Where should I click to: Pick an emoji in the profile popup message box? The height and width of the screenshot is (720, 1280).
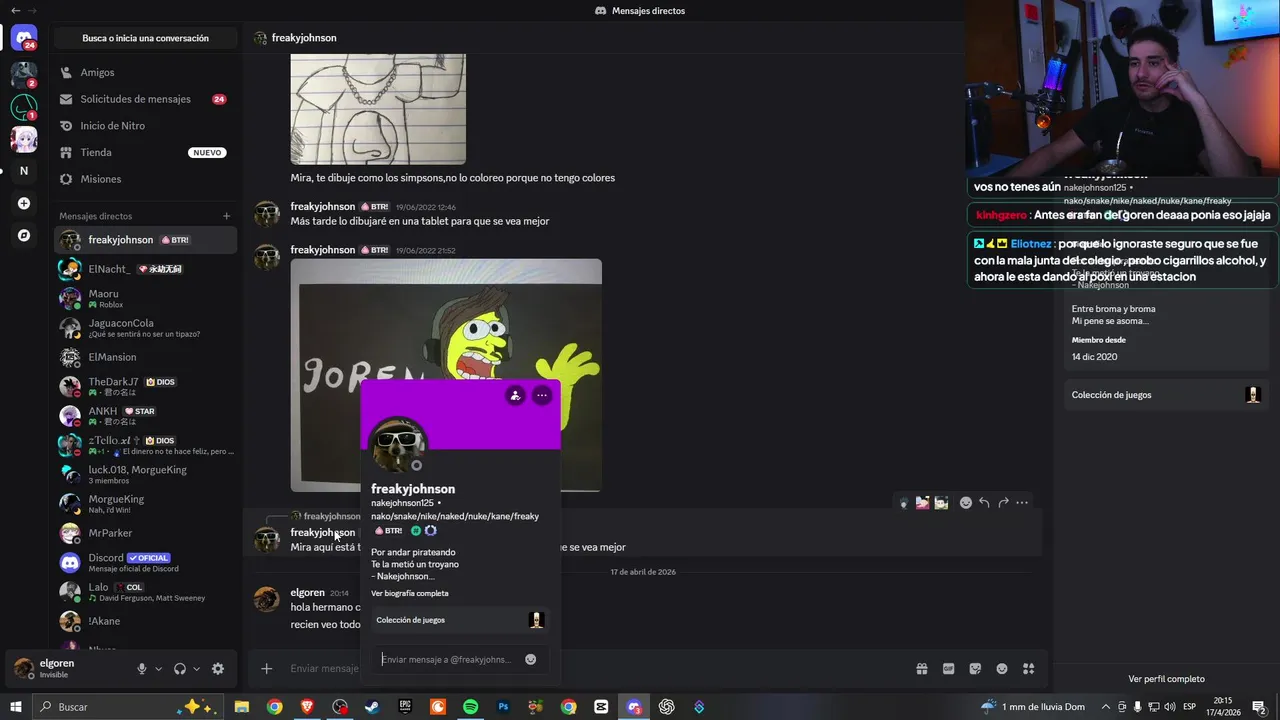tap(531, 659)
